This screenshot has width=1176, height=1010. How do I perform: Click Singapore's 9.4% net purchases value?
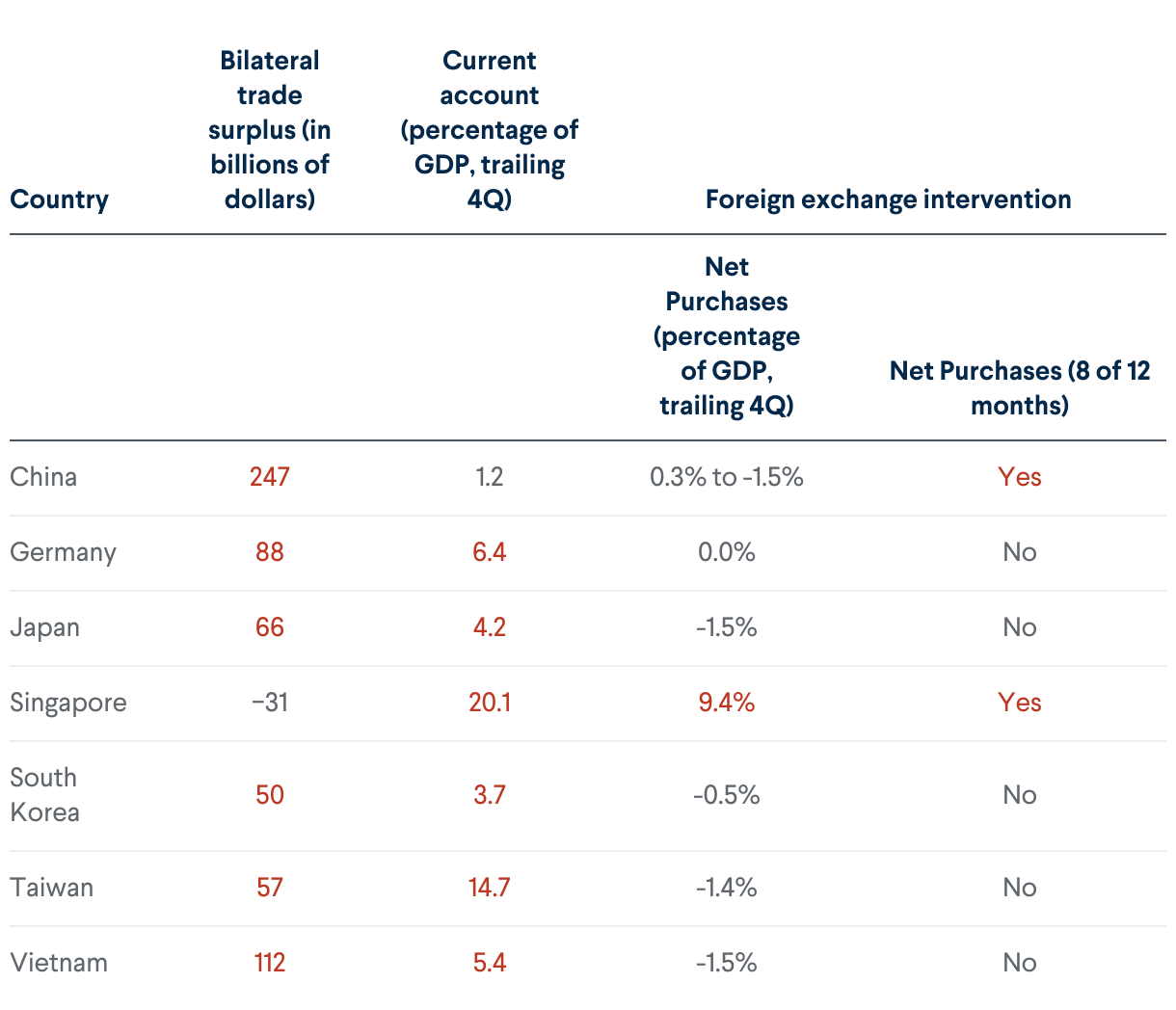coord(727,703)
